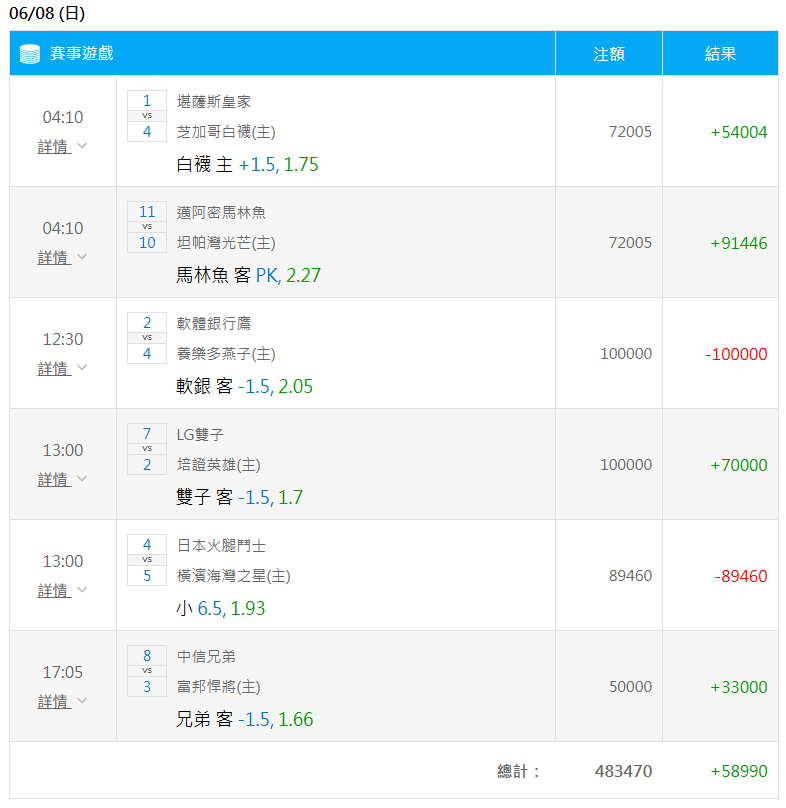Select the 小 6.5, 1.93 bet line
Image resolution: width=786 pixels, height=808 pixels.
tap(221, 608)
